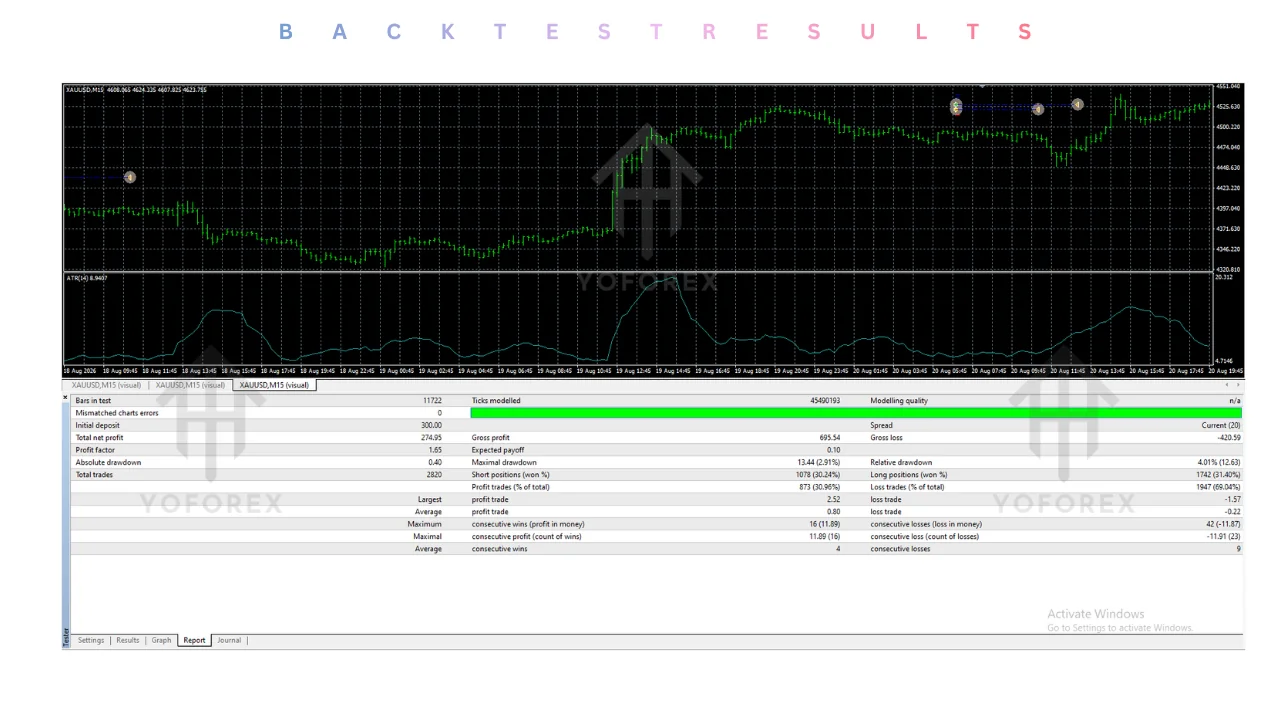The height and width of the screenshot is (720, 1280).
Task: Close the Tester panel with the x
Action: (x=66, y=398)
